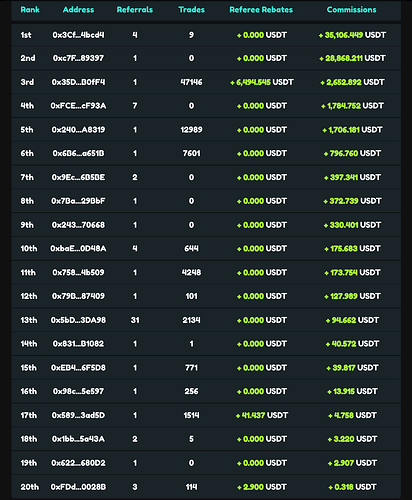The width and height of the screenshot is (412, 500).
Task: Click trades count 4248 in 11th row
Action: click(191, 273)
